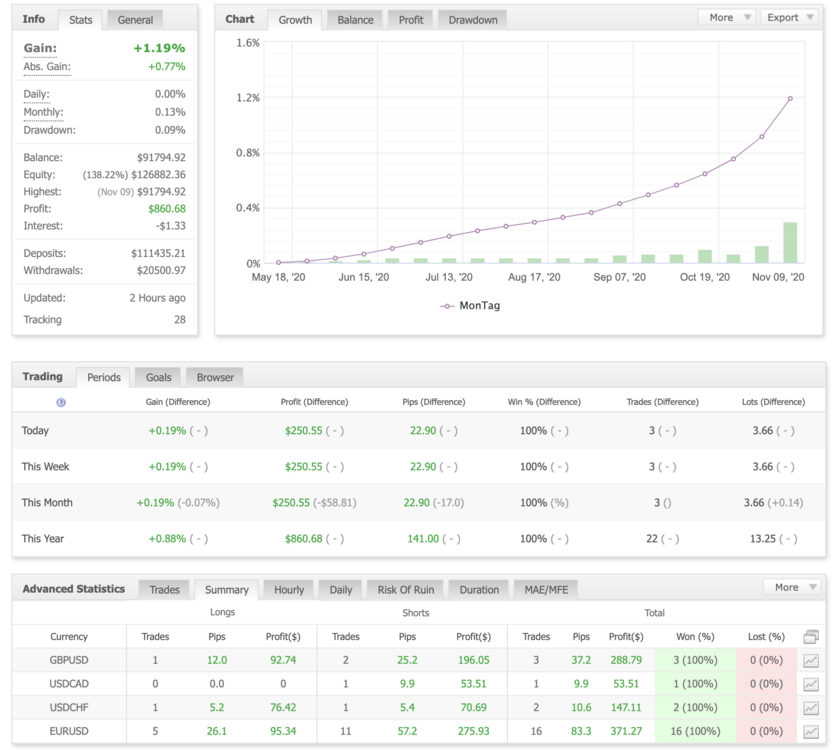This screenshot has width=832, height=750.
Task: Click the Daily label in Info
Action: (37, 94)
